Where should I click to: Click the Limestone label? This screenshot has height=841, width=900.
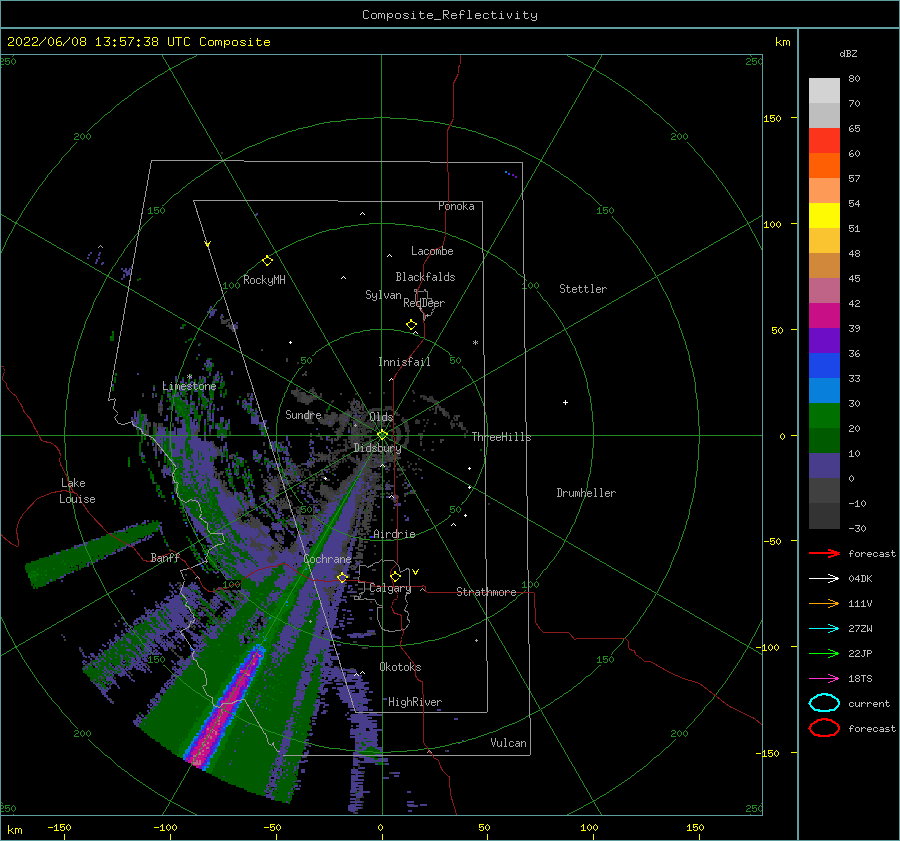(x=189, y=386)
